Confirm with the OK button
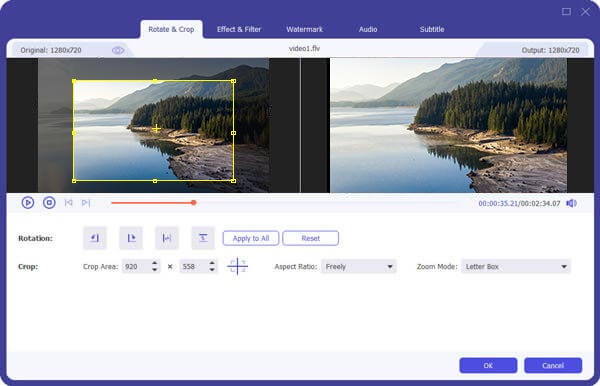600x386 pixels. 488,365
